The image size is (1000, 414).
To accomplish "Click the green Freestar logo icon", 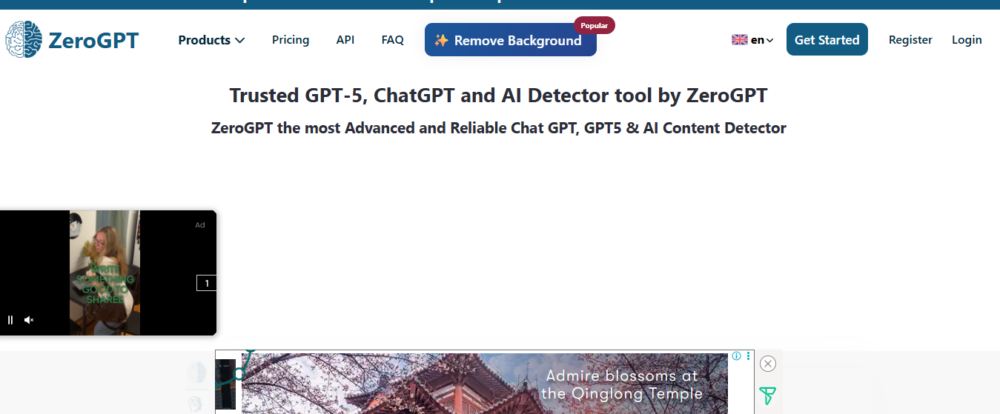I will coord(767,396).
